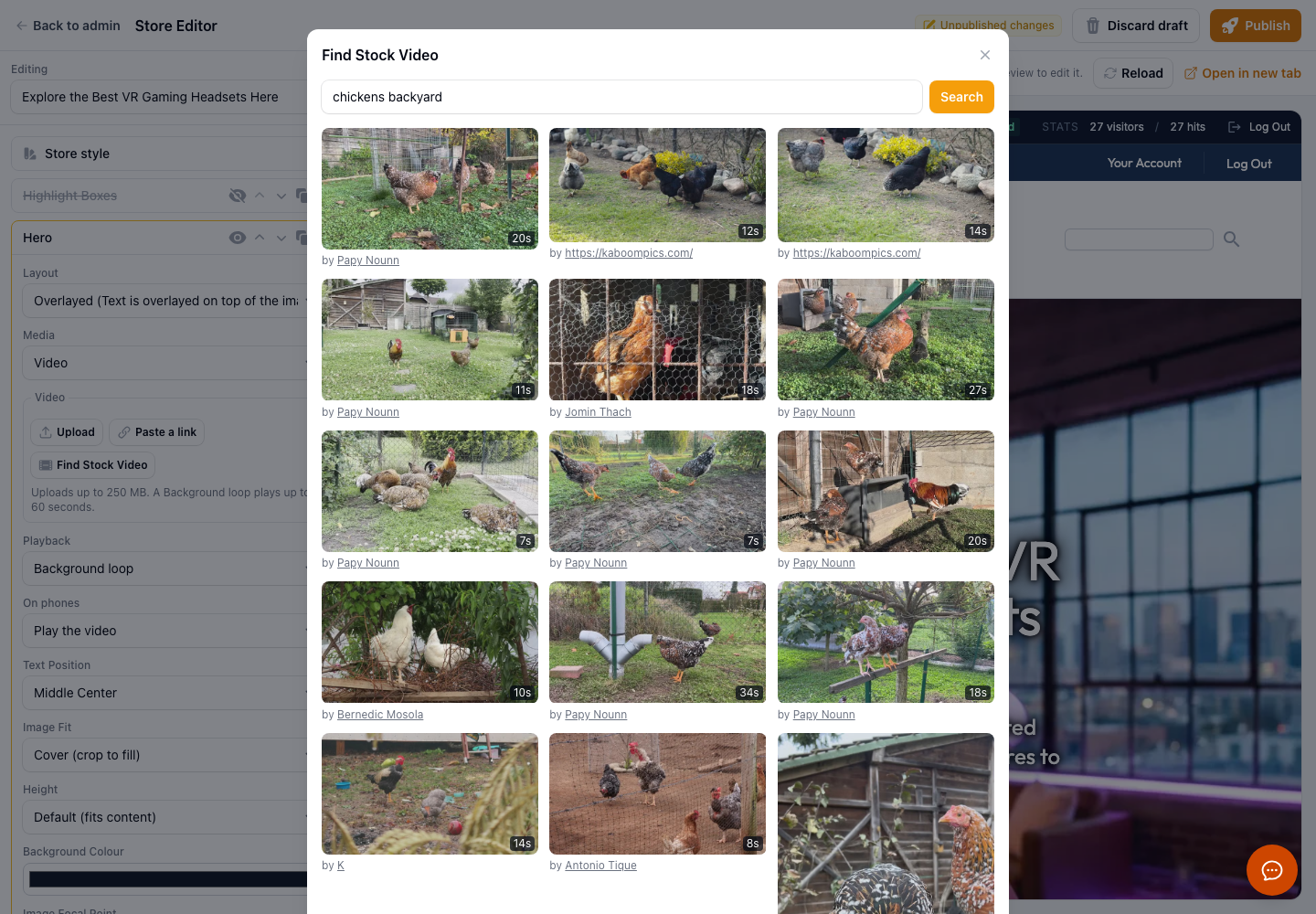
Task: Open the Store style section
Action: coord(160,154)
